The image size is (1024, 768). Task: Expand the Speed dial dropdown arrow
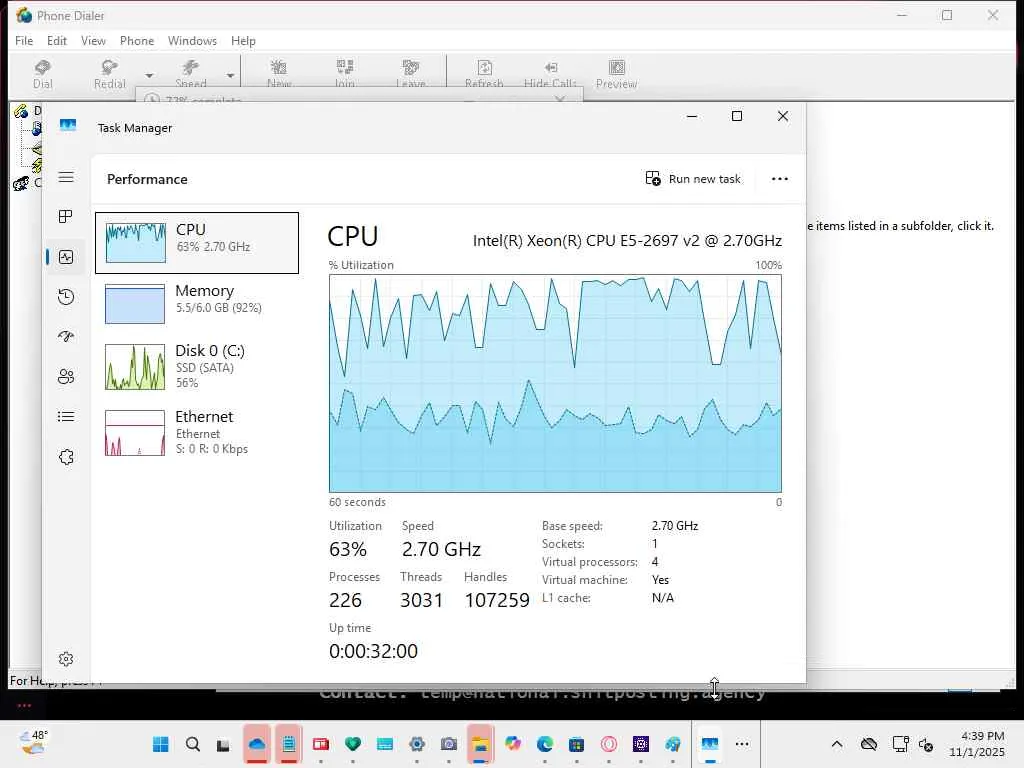[x=231, y=76]
